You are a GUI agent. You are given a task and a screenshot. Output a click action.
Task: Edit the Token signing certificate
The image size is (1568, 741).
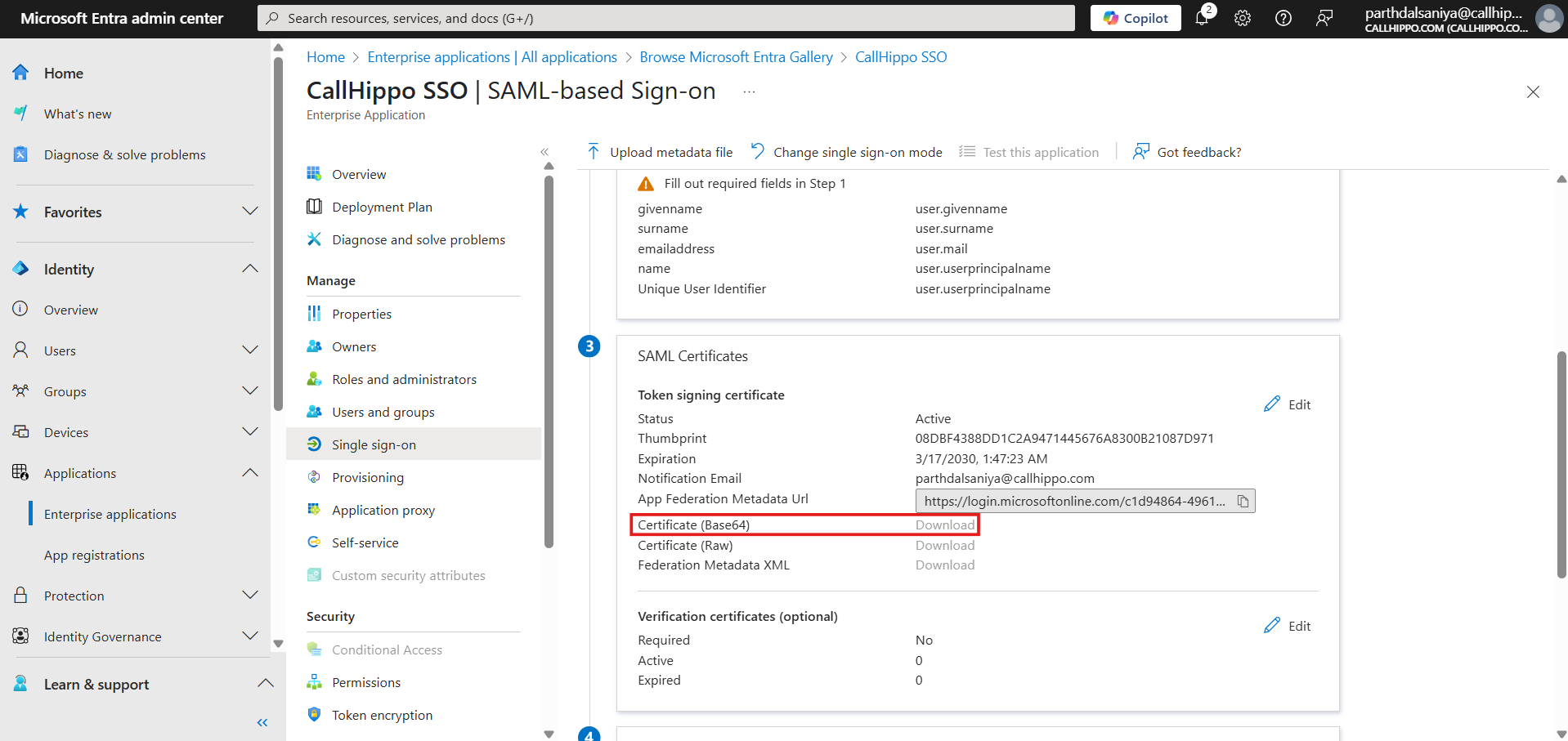click(x=1288, y=404)
